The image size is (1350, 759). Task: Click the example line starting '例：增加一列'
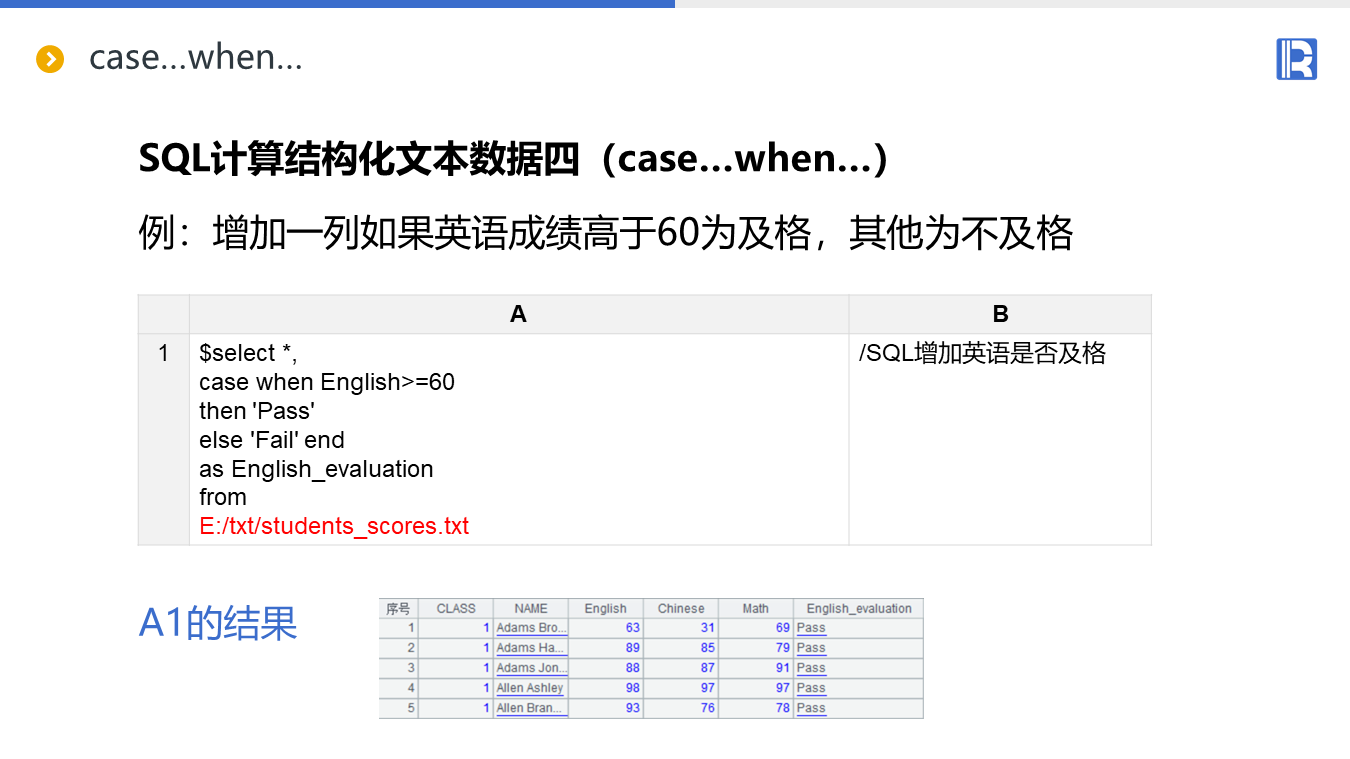coord(606,234)
